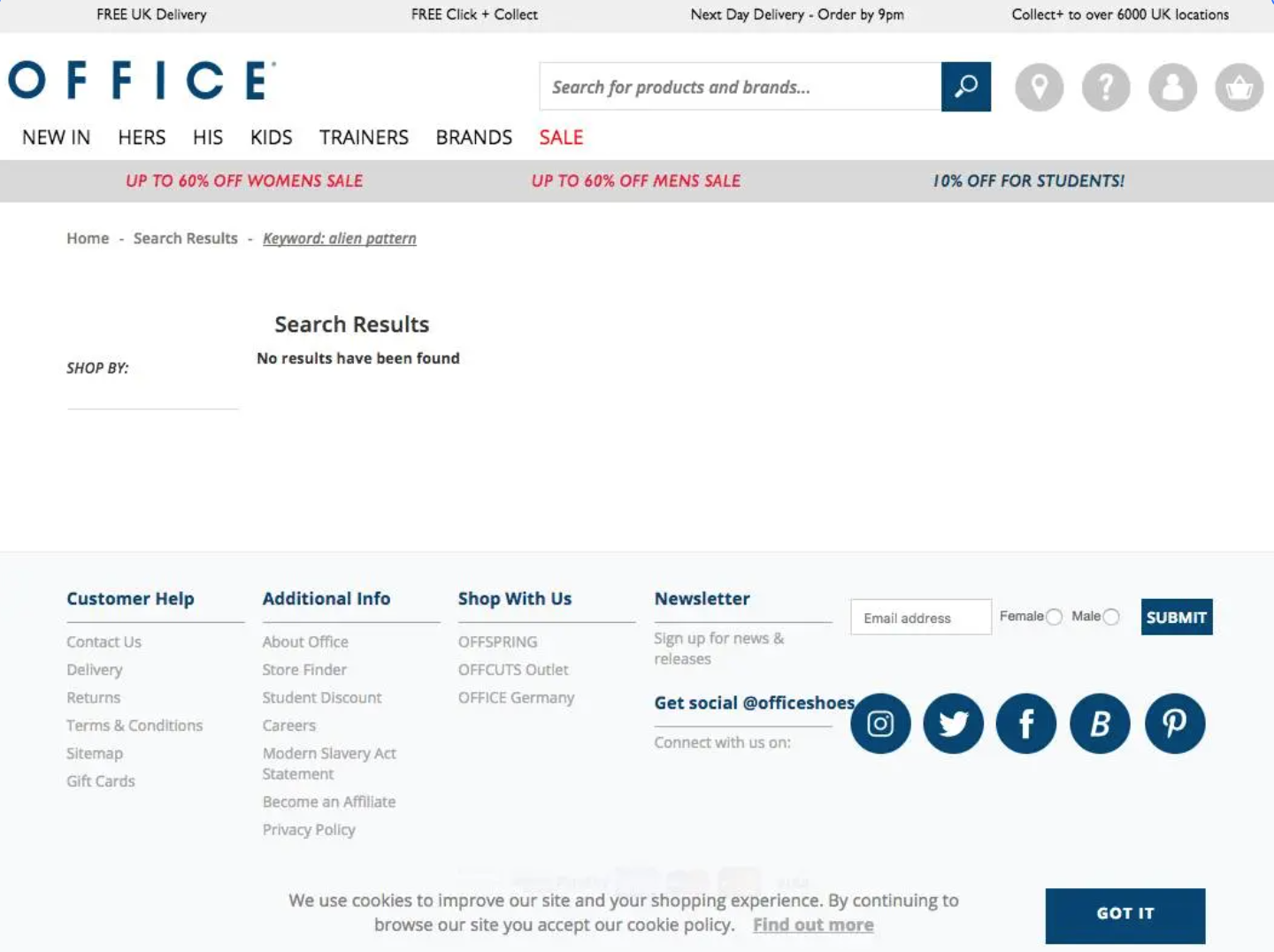The width and height of the screenshot is (1274, 952).
Task: Open the account profile icon
Action: [x=1172, y=87]
